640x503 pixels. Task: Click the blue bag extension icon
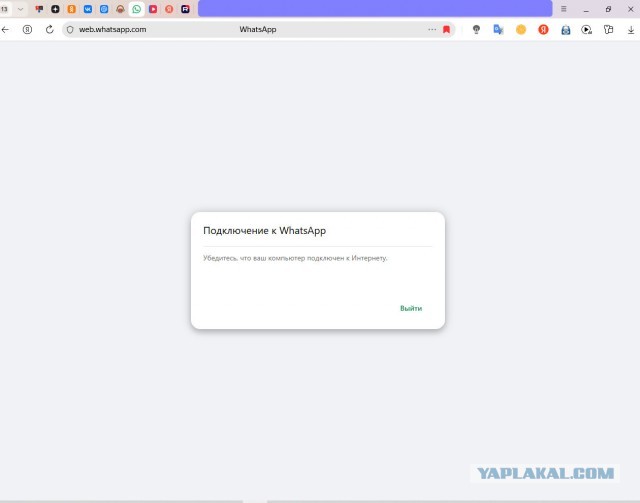click(565, 30)
